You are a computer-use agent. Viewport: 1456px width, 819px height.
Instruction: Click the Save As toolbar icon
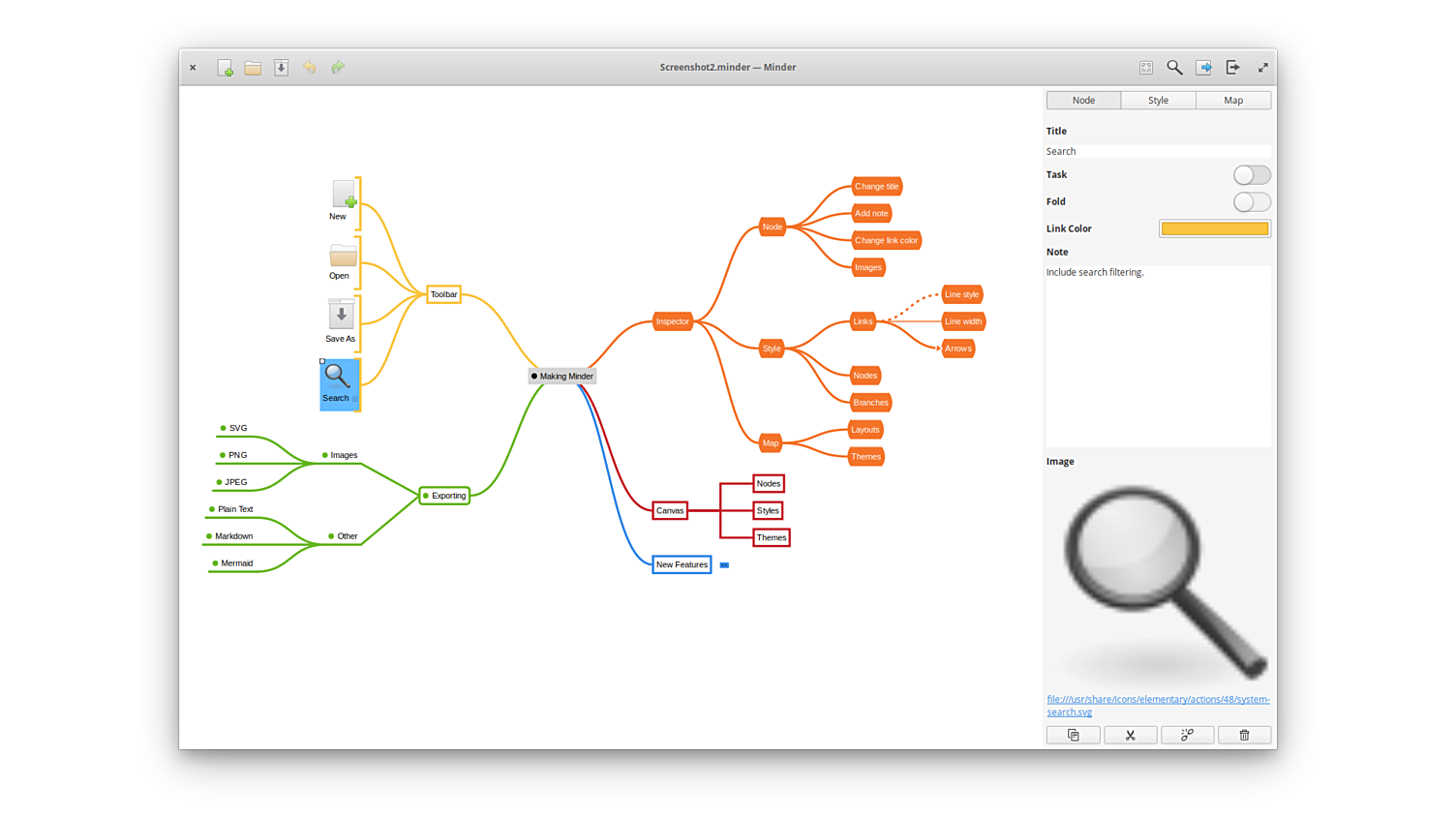click(x=281, y=68)
